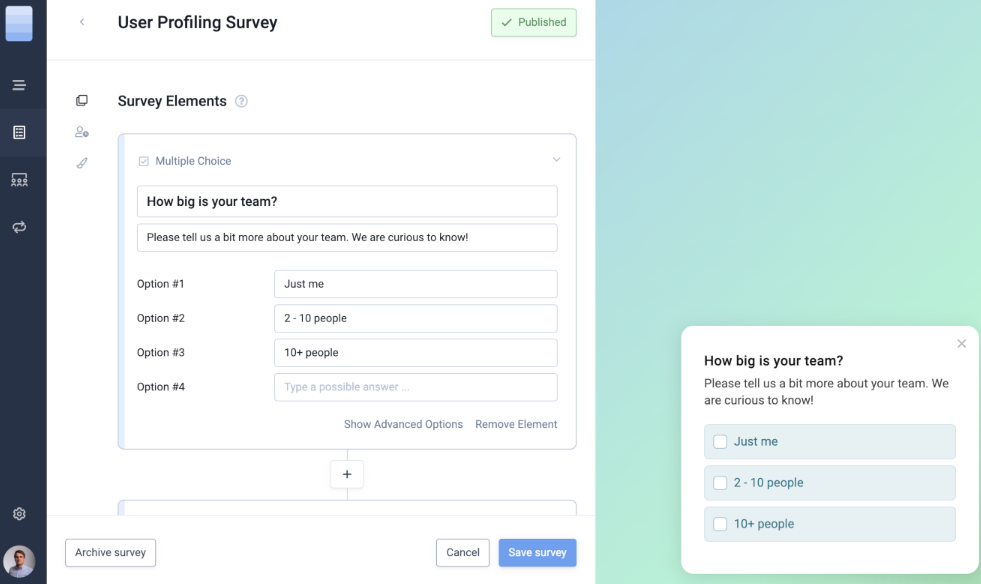Show Advanced Options for the question
981x584 pixels.
403,424
